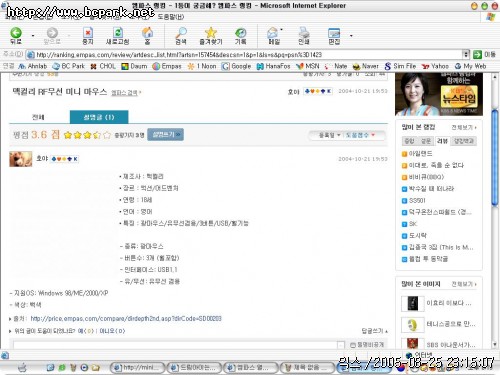
Task: Click the SK link in sidebar list
Action: point(413,224)
